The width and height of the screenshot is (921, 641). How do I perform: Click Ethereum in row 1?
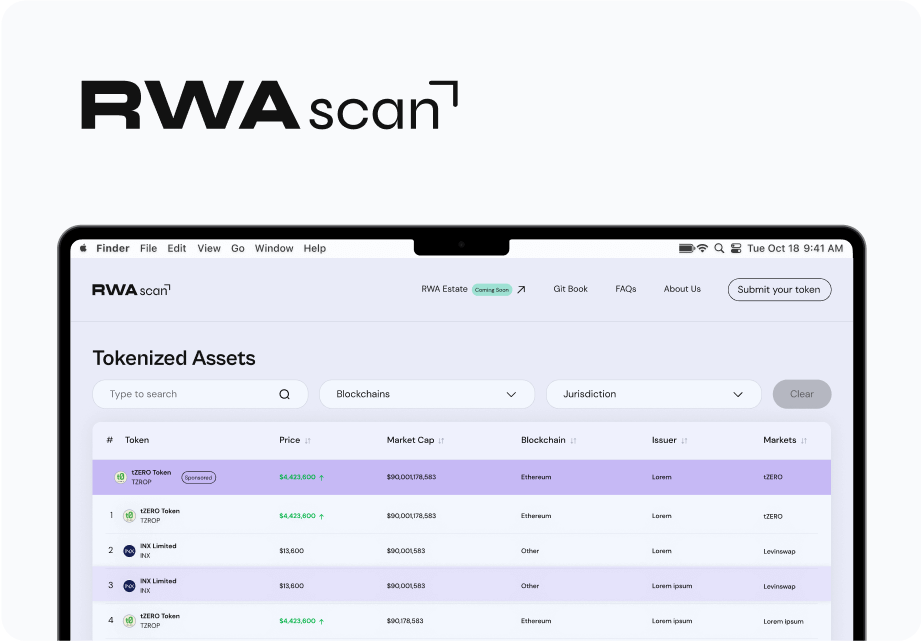(x=536, y=516)
